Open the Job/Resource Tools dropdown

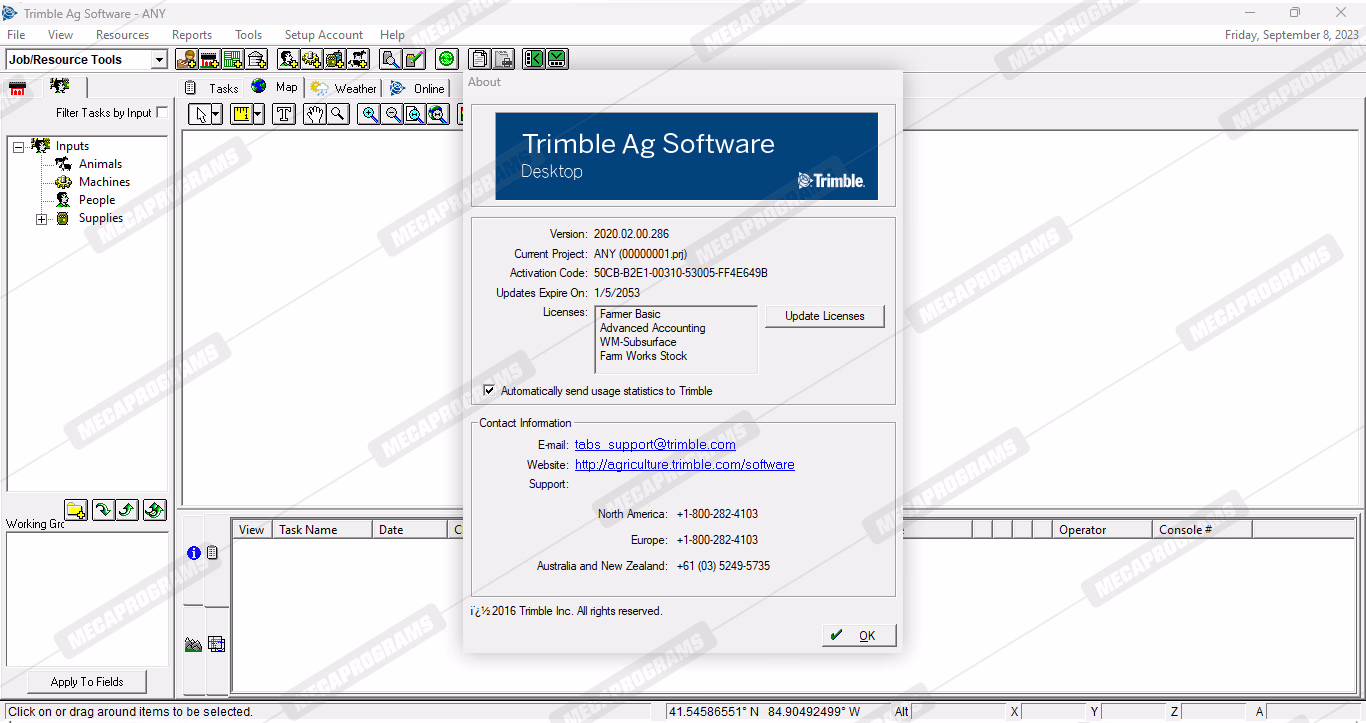(159, 60)
